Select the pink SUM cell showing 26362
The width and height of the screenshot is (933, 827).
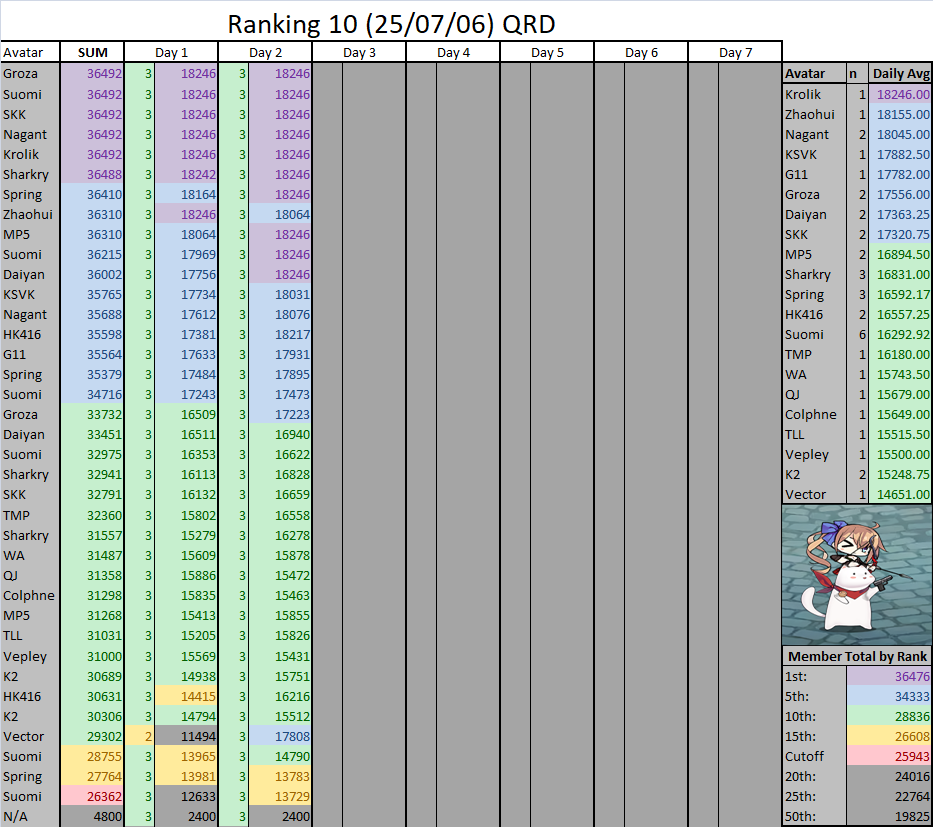click(x=92, y=796)
